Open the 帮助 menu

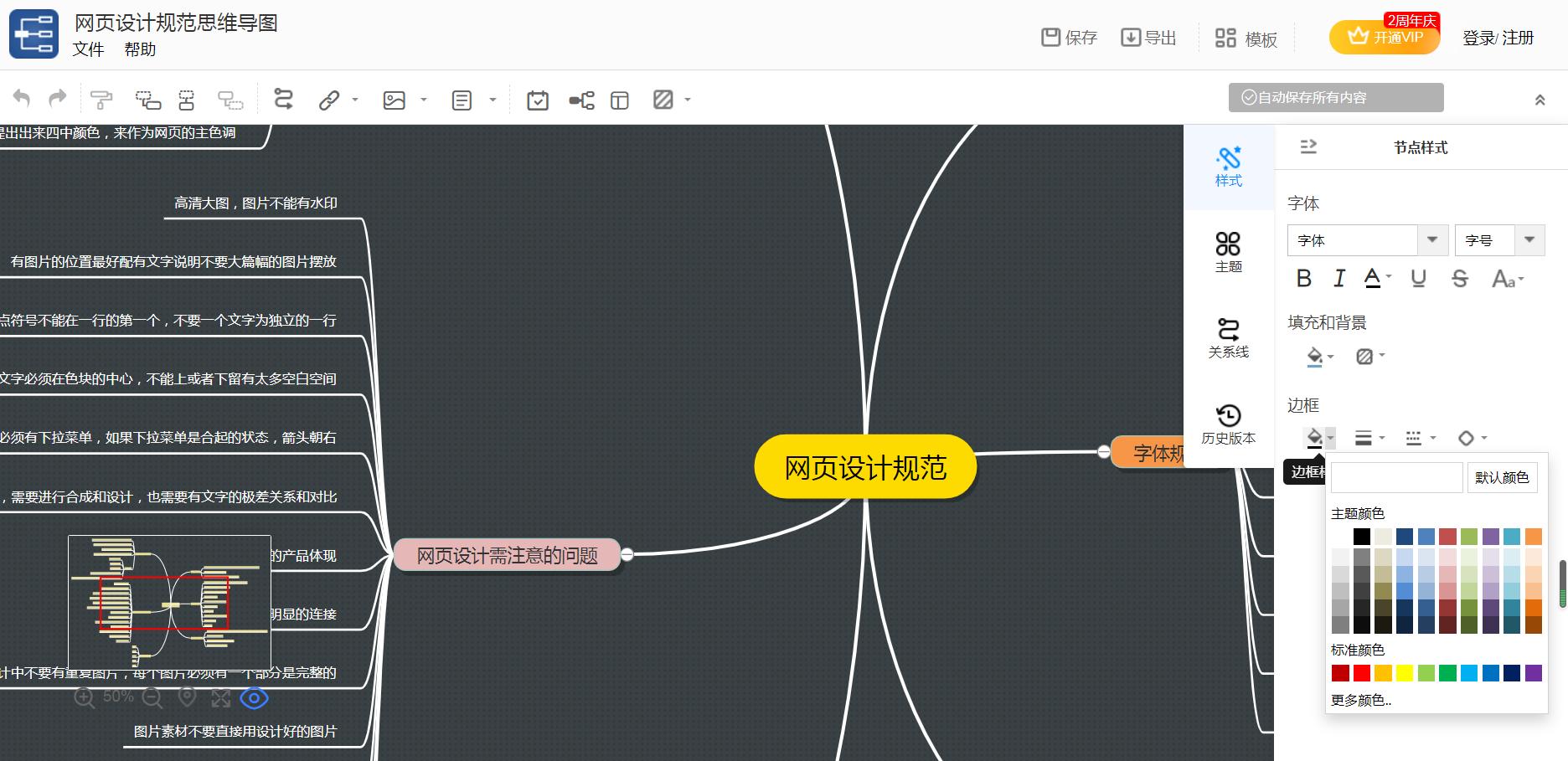pyautogui.click(x=140, y=49)
